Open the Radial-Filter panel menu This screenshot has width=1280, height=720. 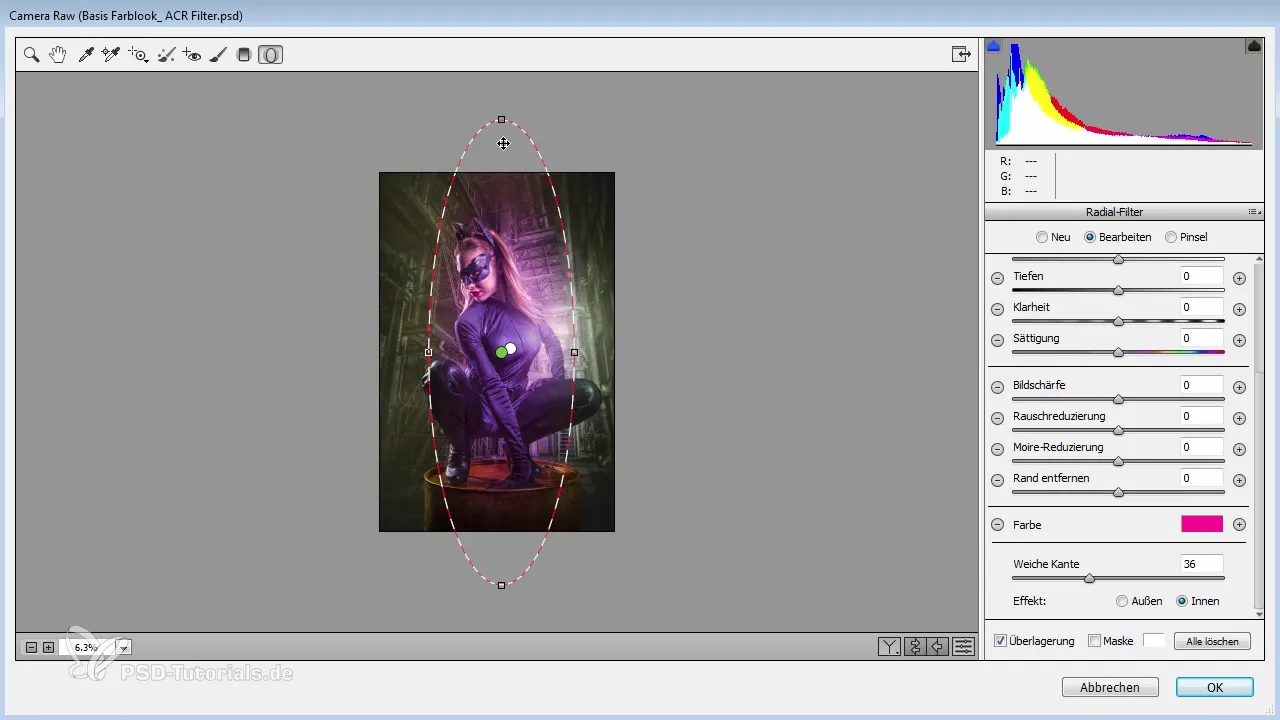tap(1252, 212)
